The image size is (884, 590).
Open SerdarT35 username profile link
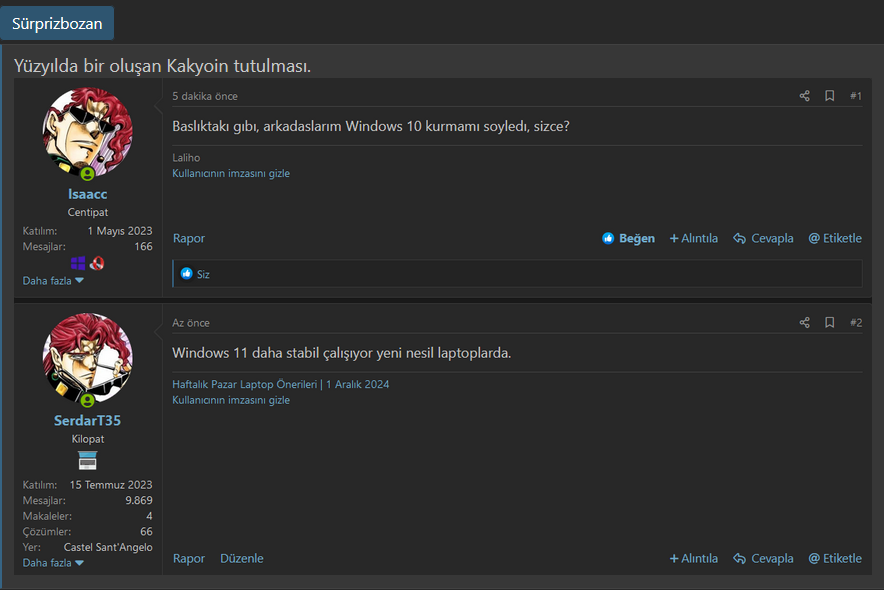click(87, 421)
